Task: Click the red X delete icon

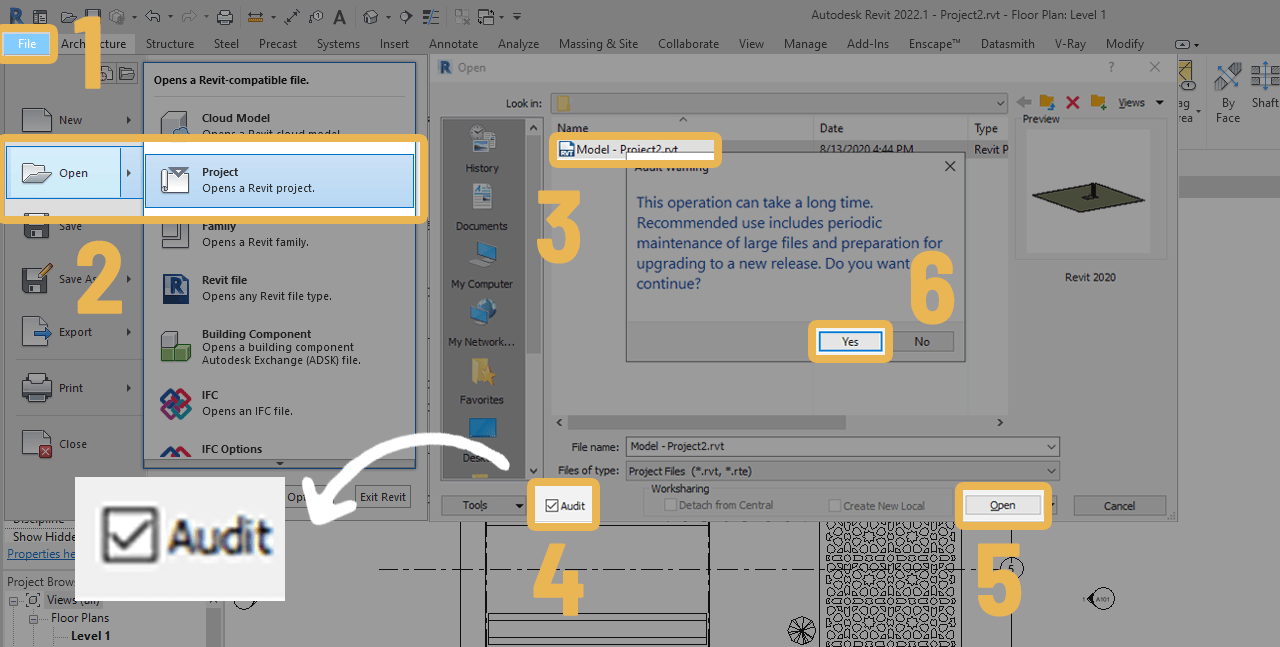Action: pos(1072,102)
